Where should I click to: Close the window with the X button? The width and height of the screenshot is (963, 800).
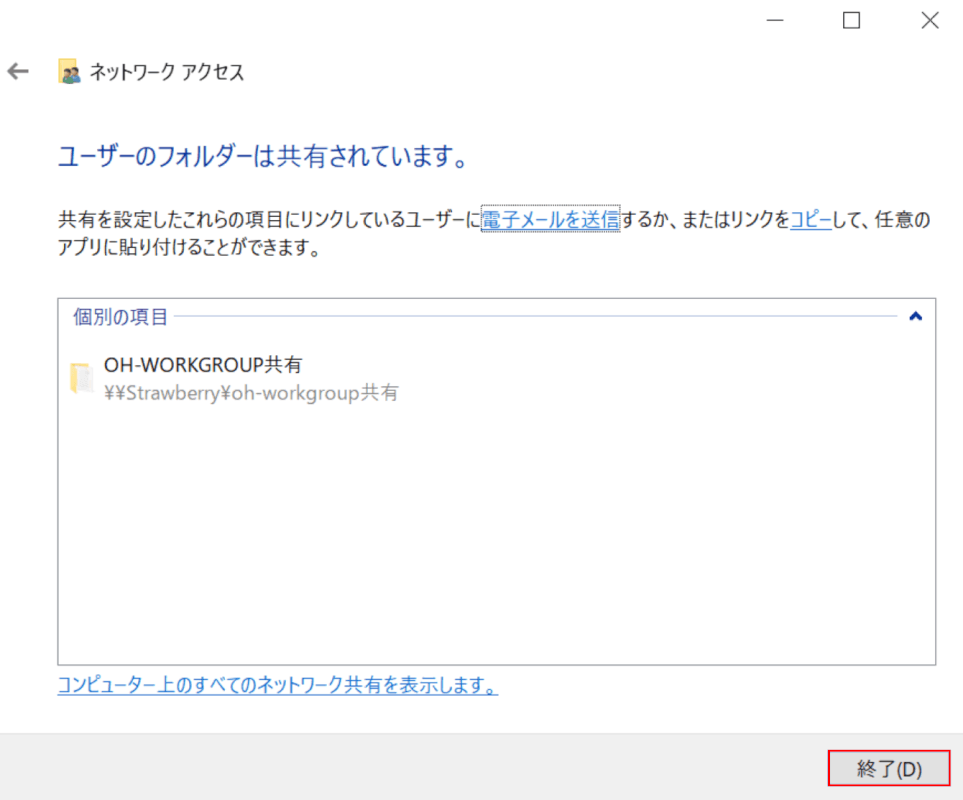pyautogui.click(x=929, y=20)
